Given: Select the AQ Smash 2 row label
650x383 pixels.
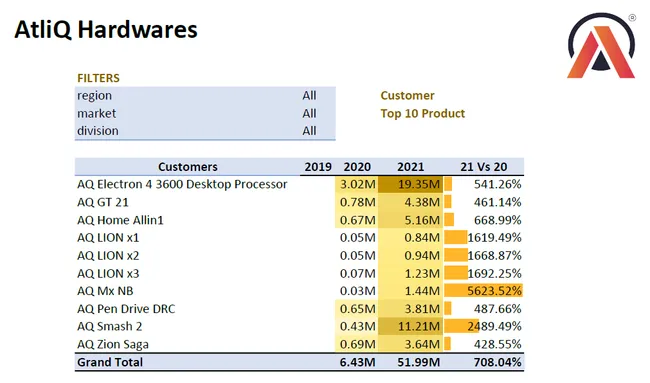Looking at the screenshot, I should [x=109, y=327].
